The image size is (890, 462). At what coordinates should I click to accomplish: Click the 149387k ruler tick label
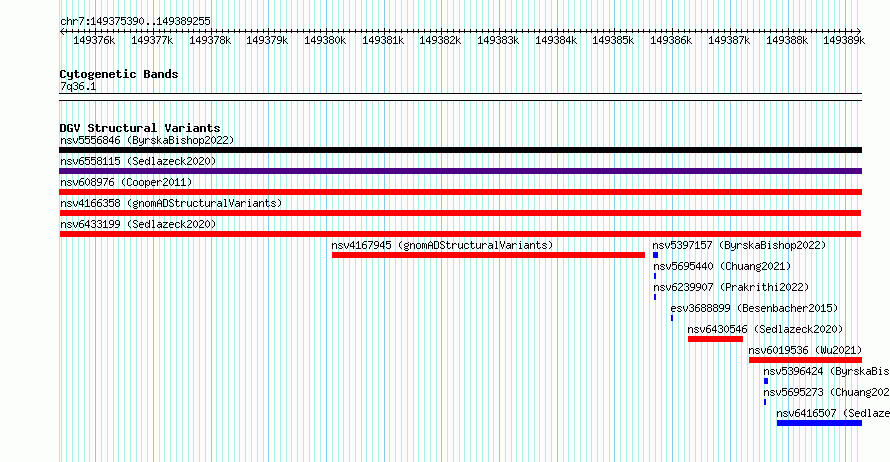click(x=729, y=41)
